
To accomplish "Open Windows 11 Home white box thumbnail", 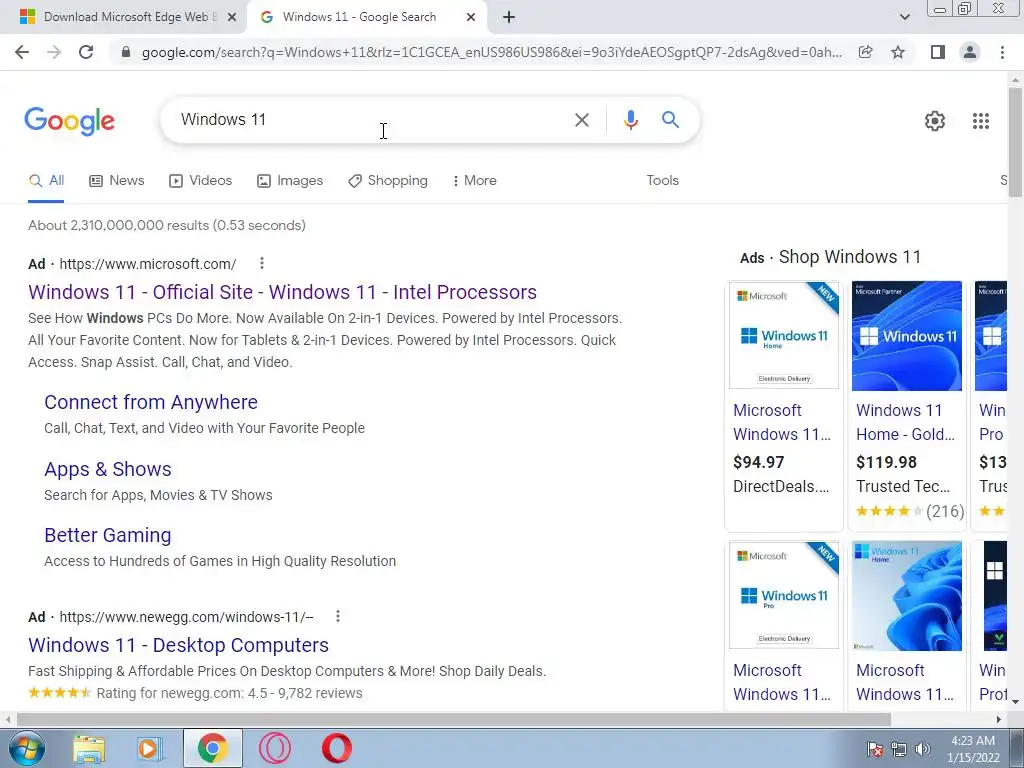I will pyautogui.click(x=784, y=336).
